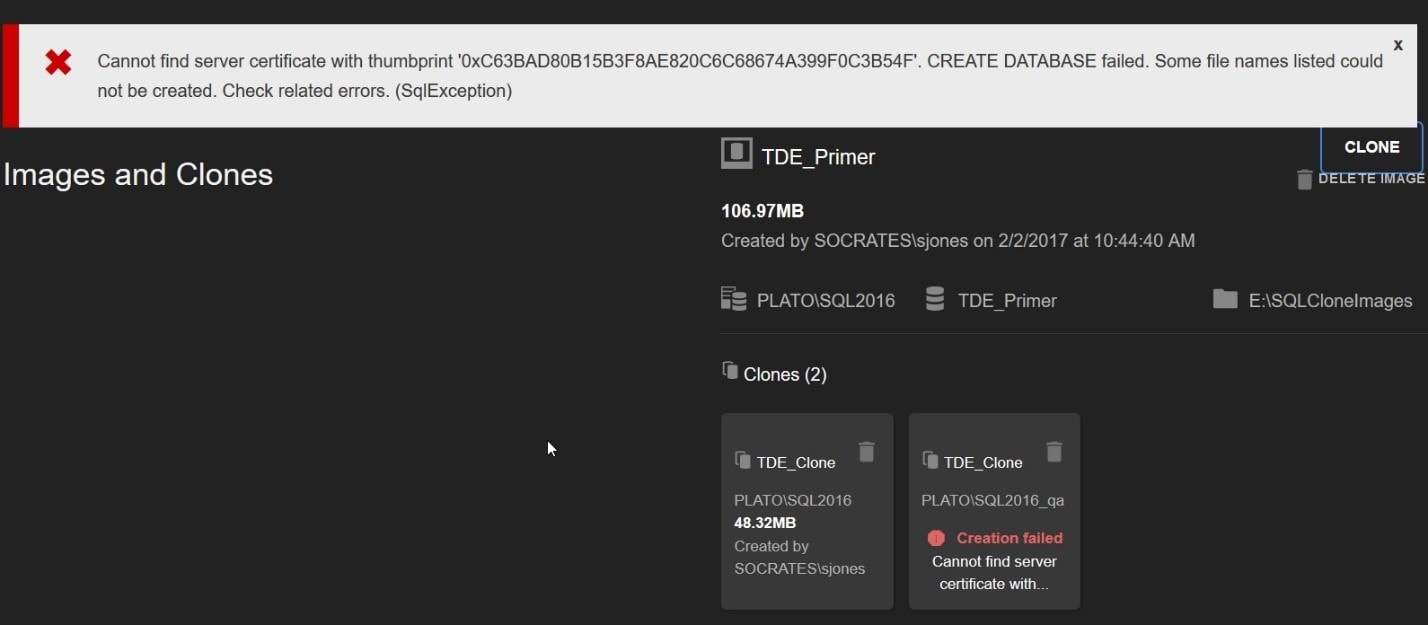Click the red error cross in the banner
The height and width of the screenshot is (625, 1428).
[58, 61]
